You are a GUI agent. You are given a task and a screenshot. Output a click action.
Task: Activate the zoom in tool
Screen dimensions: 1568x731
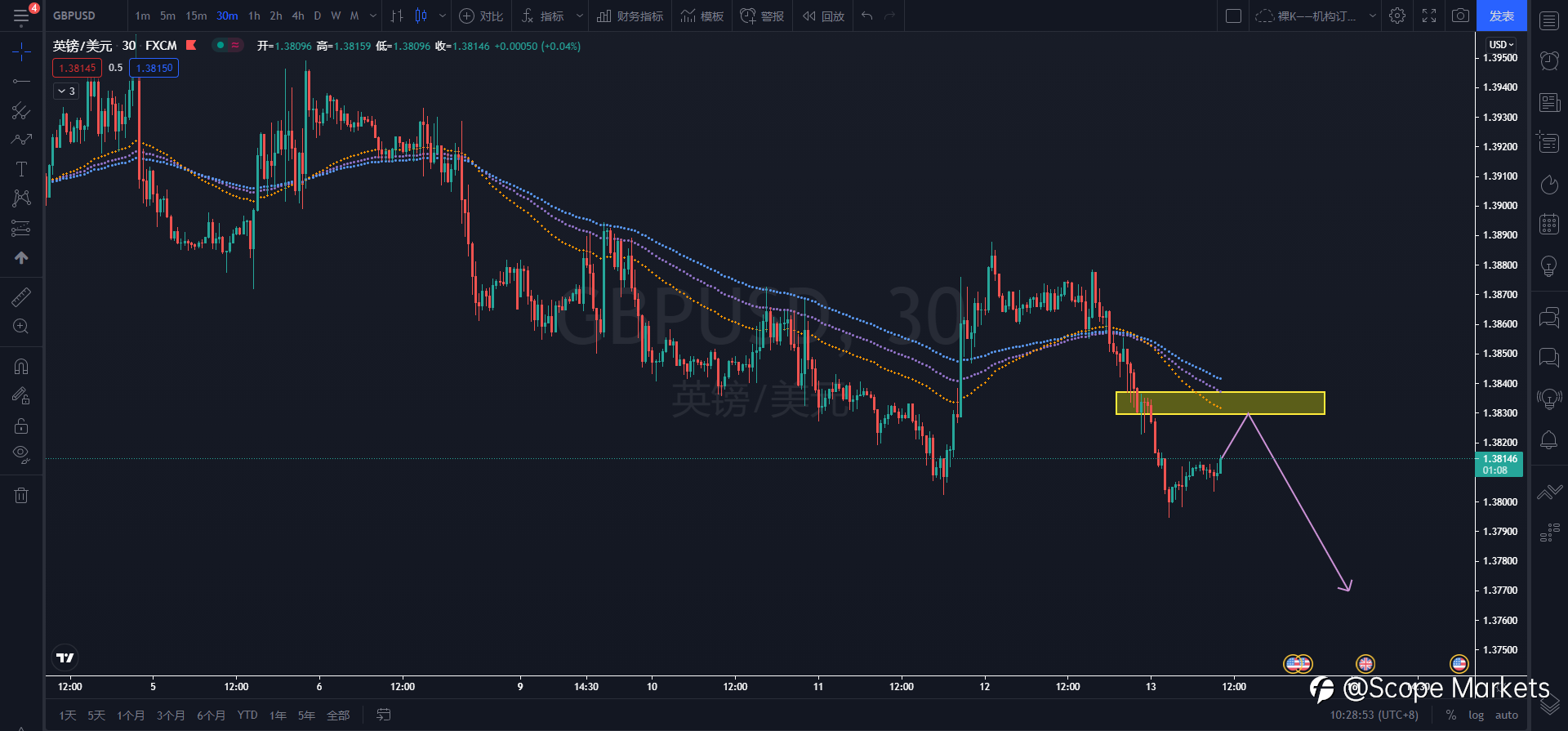21,326
